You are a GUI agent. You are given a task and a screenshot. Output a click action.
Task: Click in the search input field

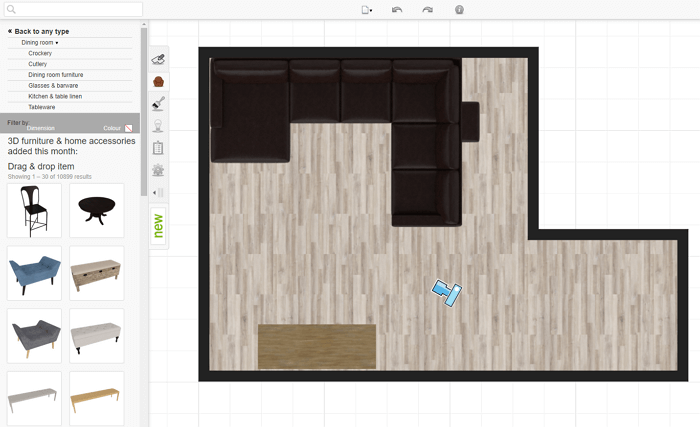pyautogui.click(x=72, y=9)
